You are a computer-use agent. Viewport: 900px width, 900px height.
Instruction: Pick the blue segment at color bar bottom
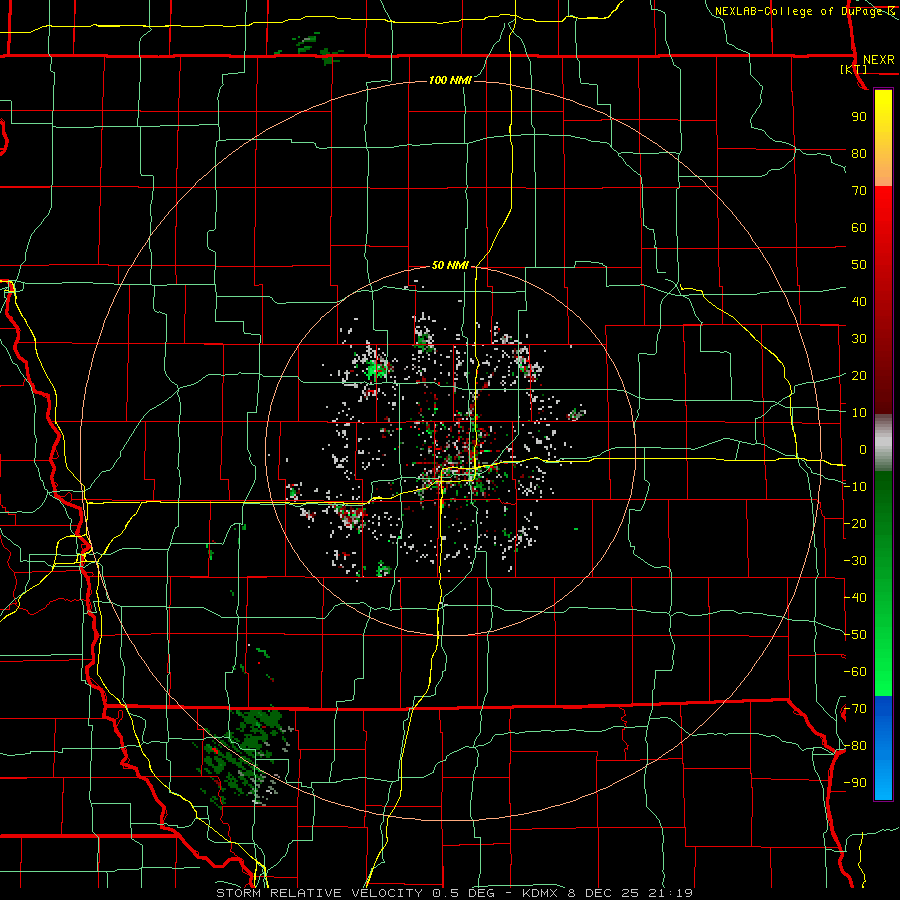pyautogui.click(x=883, y=748)
